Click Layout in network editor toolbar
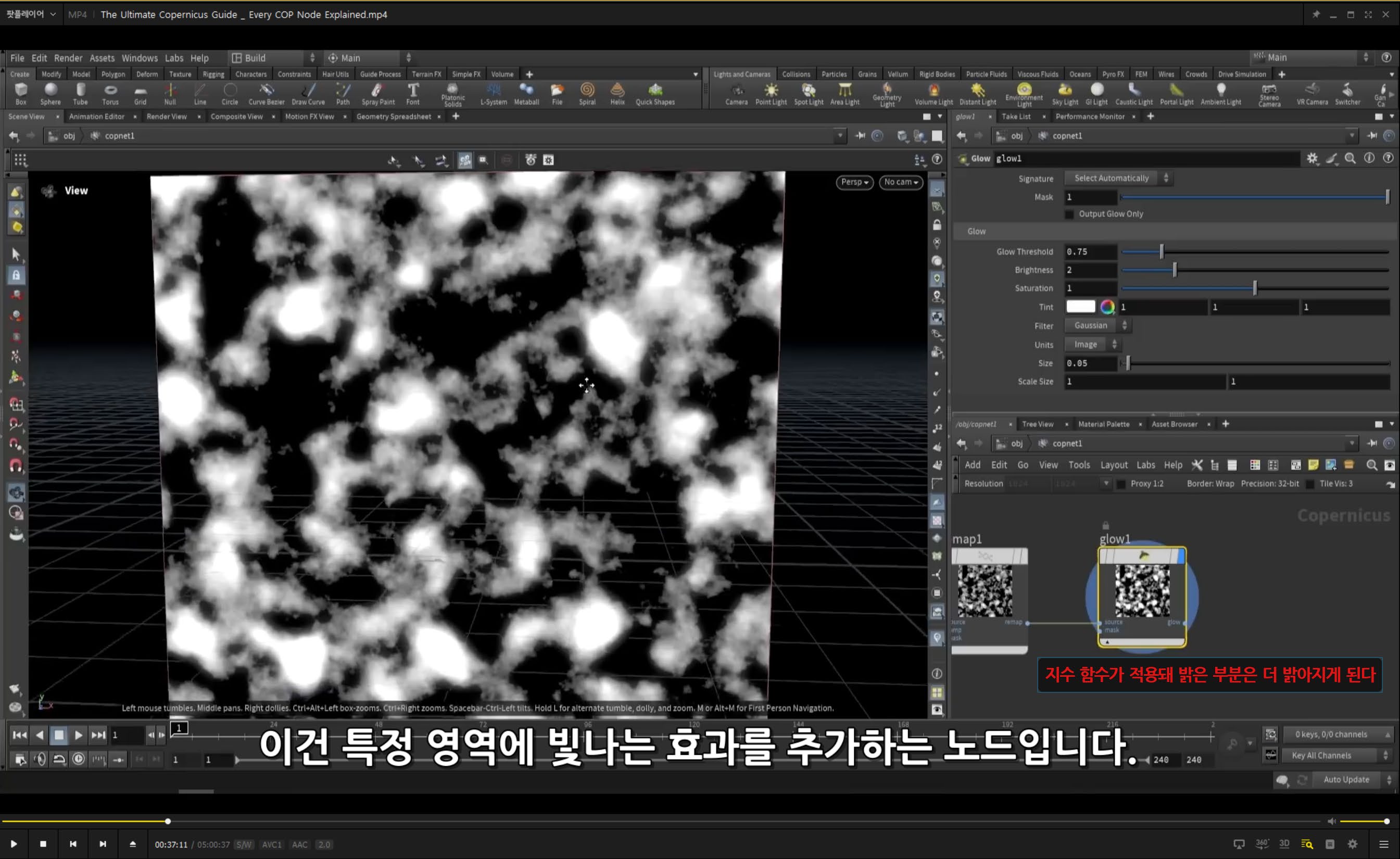This screenshot has width=1400, height=859. (1114, 465)
